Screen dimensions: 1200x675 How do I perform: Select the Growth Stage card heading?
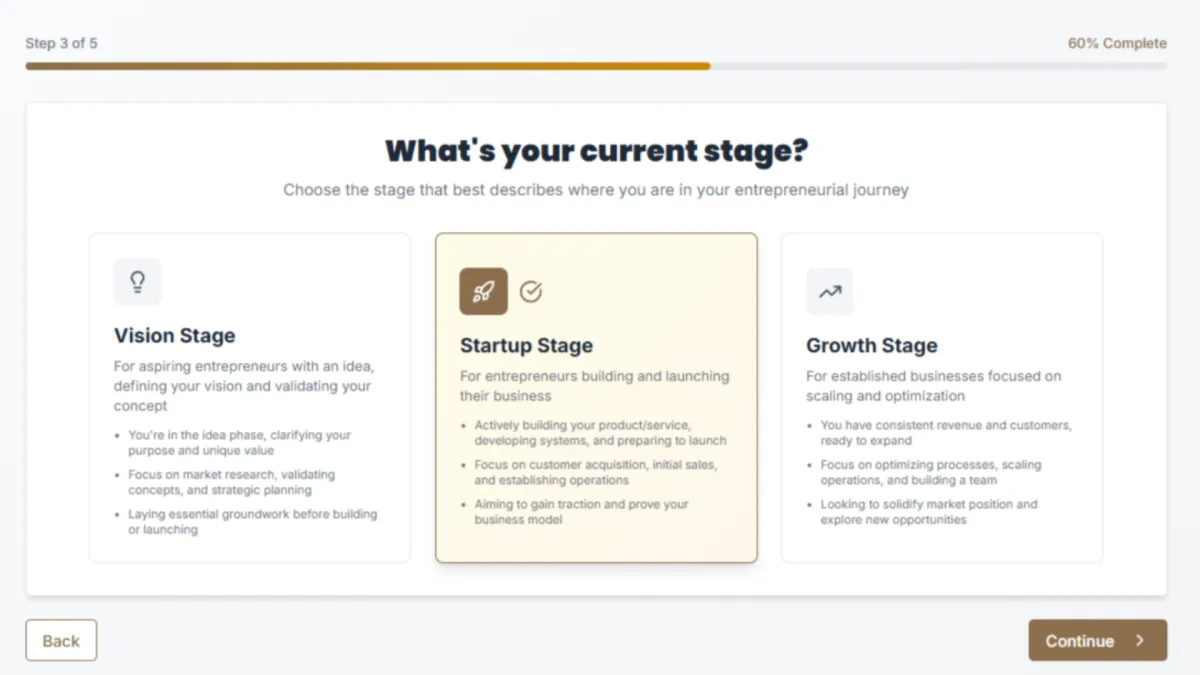point(871,346)
